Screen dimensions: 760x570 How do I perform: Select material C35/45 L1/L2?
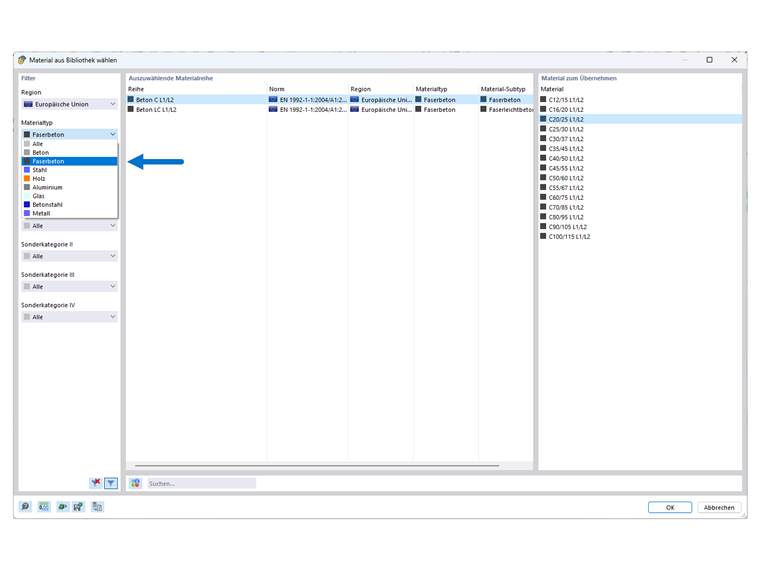[640, 148]
